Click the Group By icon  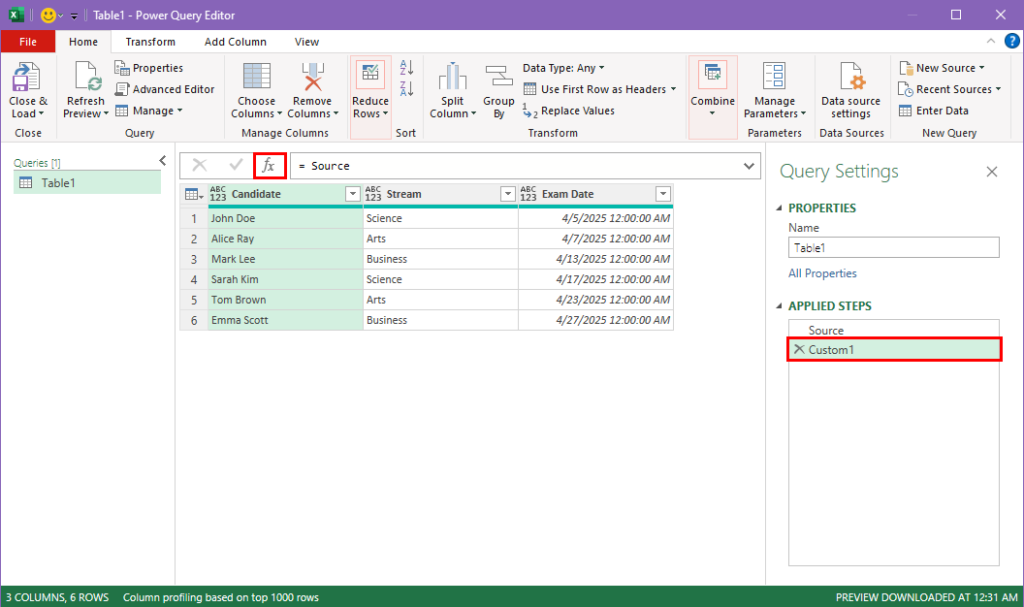tap(499, 76)
